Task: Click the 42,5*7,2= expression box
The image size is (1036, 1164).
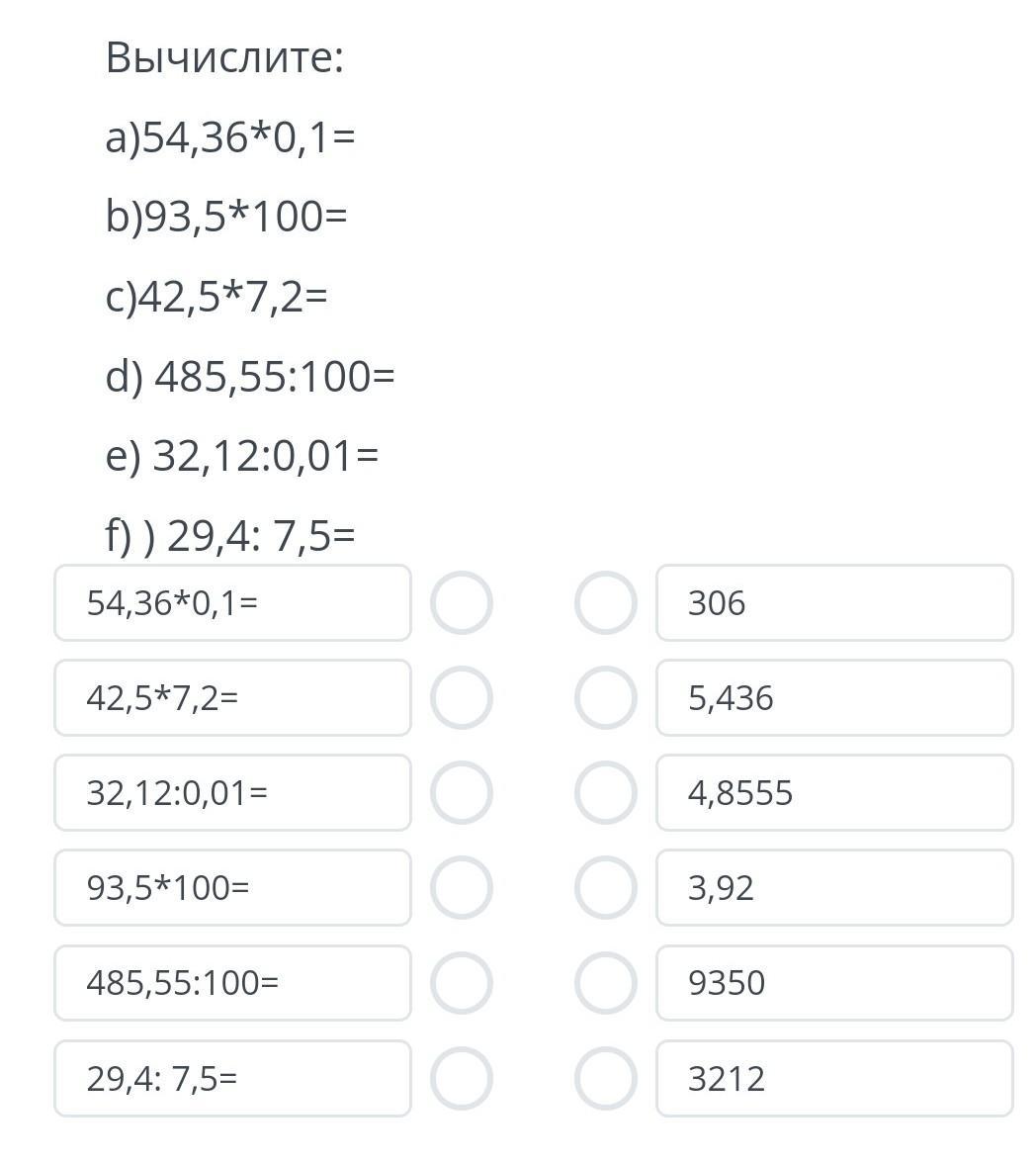Action: tap(233, 698)
